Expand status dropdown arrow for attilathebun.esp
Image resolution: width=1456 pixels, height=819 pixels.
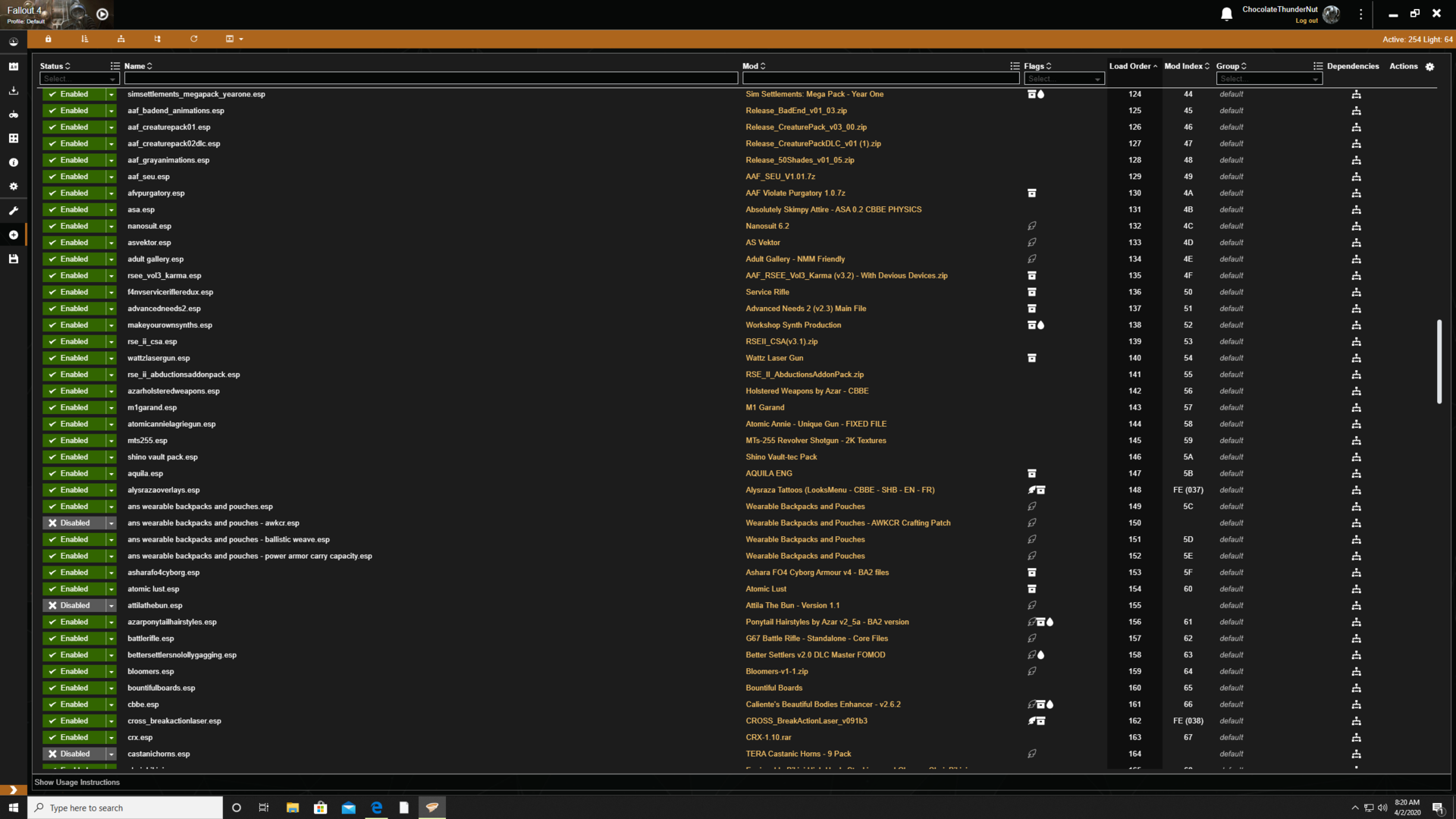[111, 605]
